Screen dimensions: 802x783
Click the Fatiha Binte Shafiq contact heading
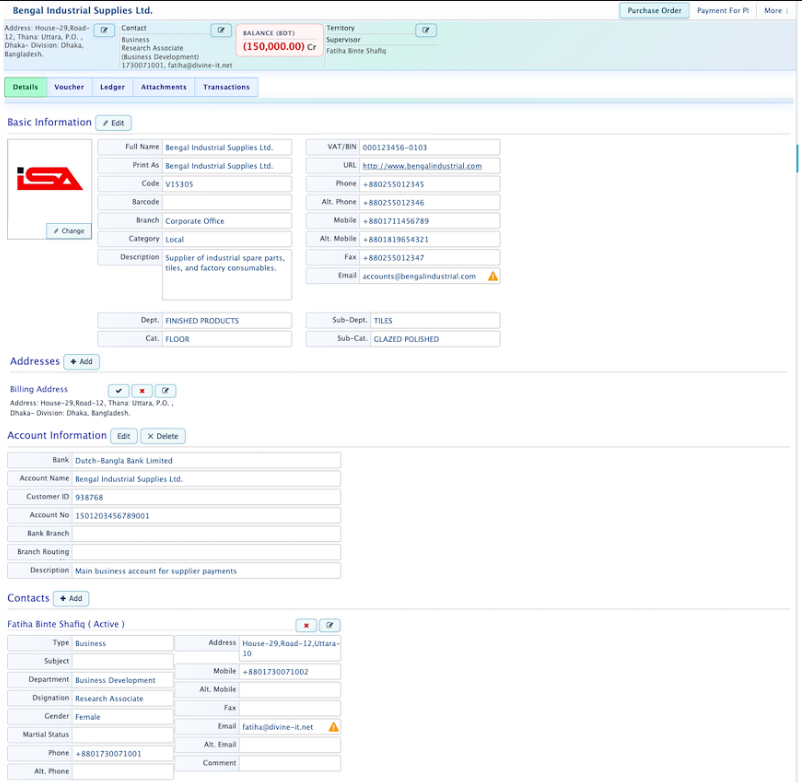point(65,624)
